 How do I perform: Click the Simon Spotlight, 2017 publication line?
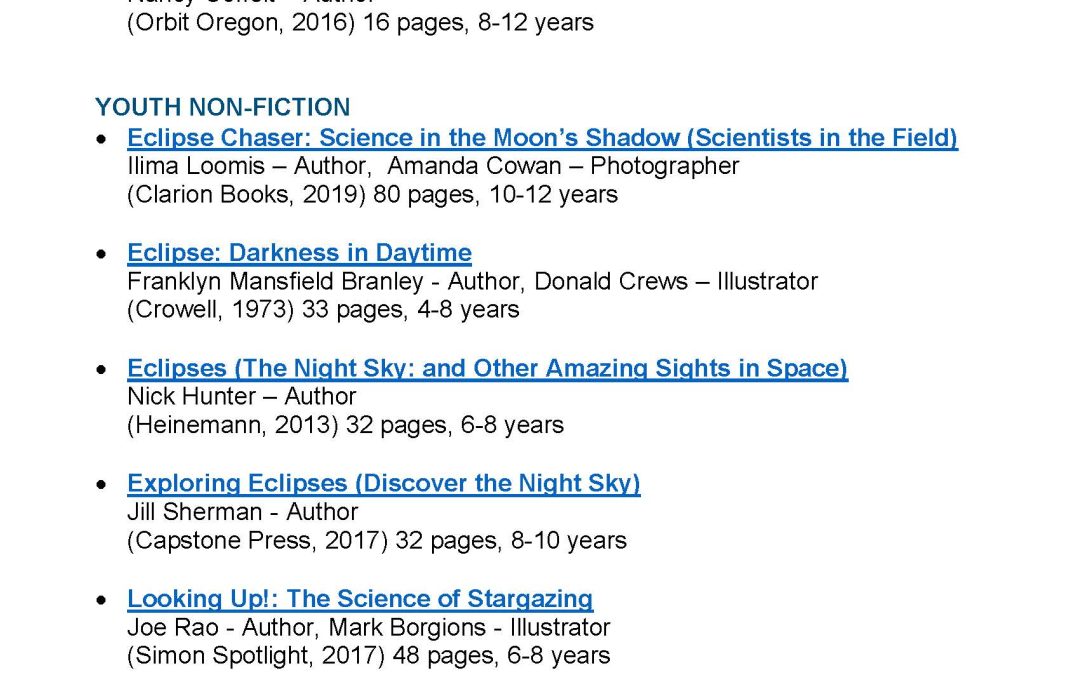click(368, 656)
